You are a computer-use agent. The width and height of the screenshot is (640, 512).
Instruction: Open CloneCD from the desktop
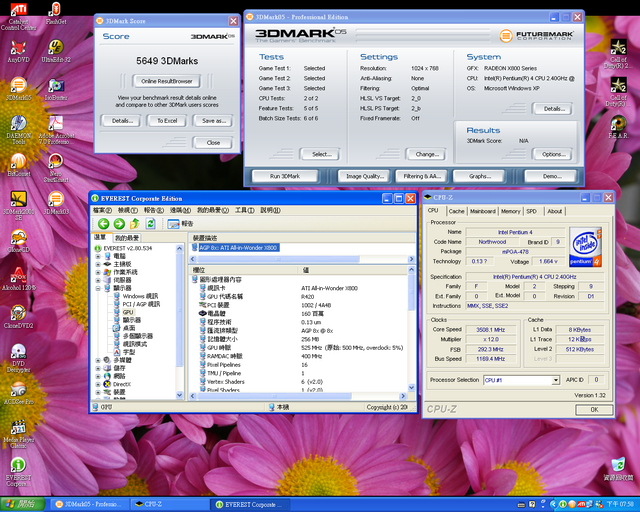18,241
